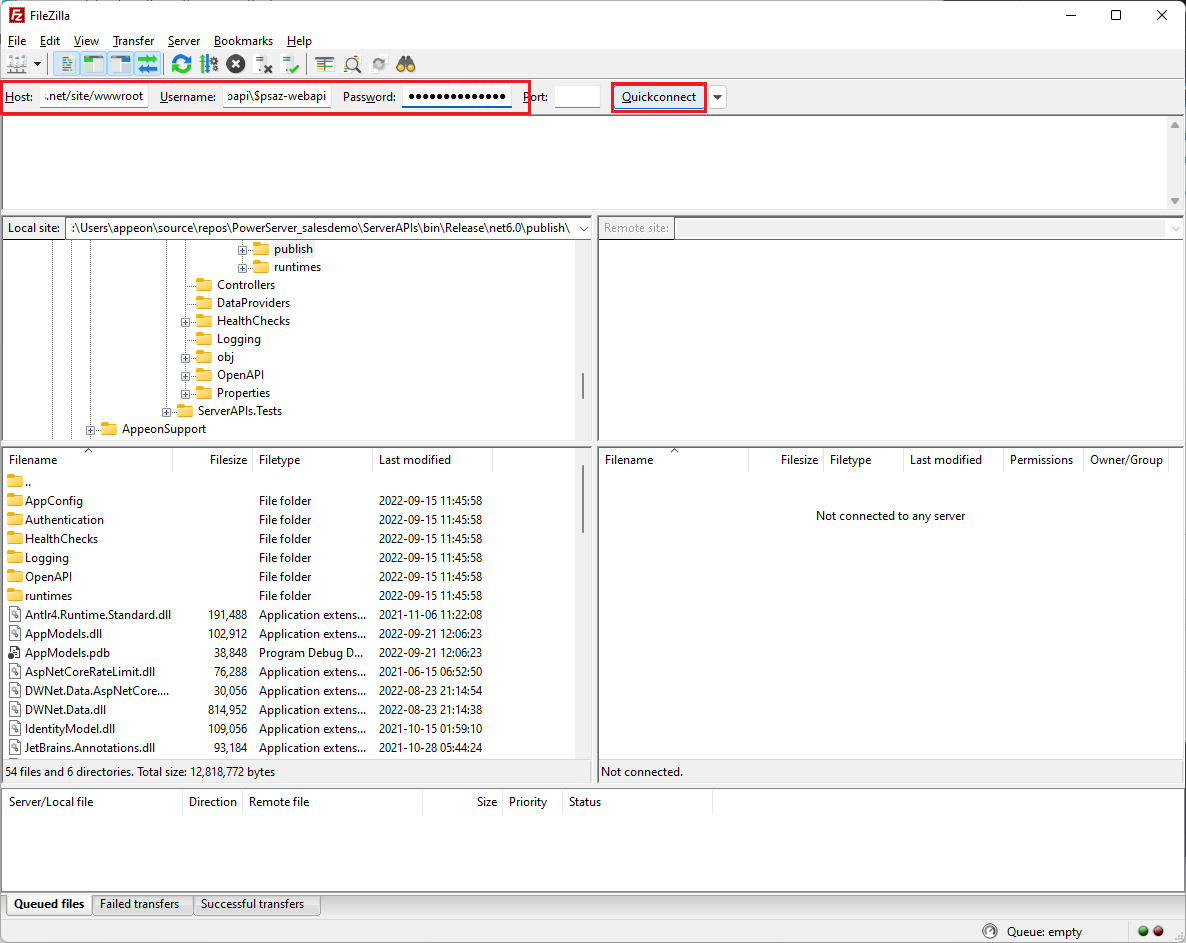The image size is (1186, 943).
Task: Refresh the file and folder lists
Action: [181, 63]
